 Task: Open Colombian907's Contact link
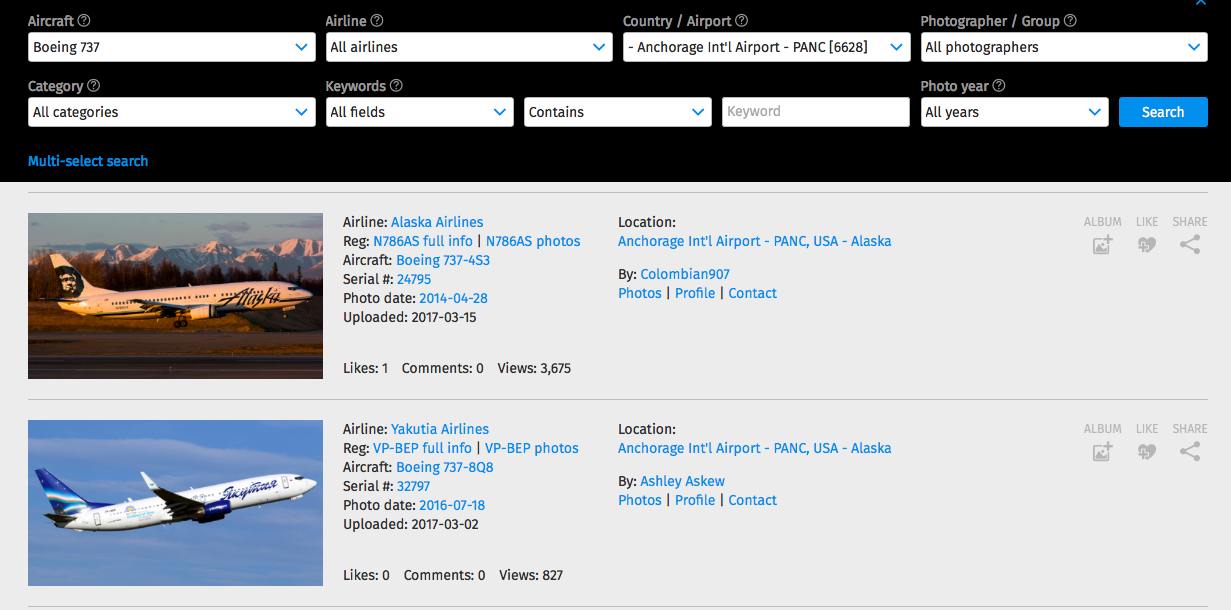[753, 293]
